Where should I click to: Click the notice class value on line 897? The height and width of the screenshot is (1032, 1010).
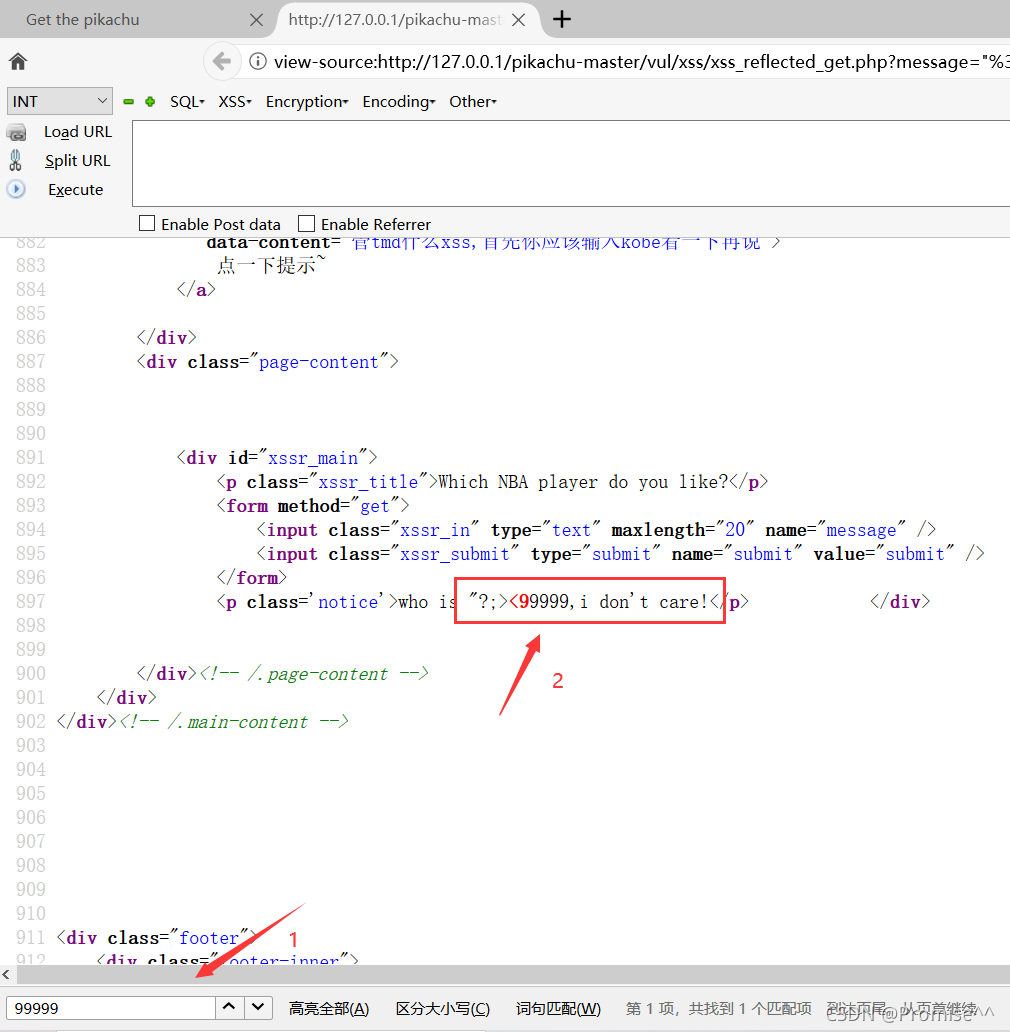pos(348,602)
